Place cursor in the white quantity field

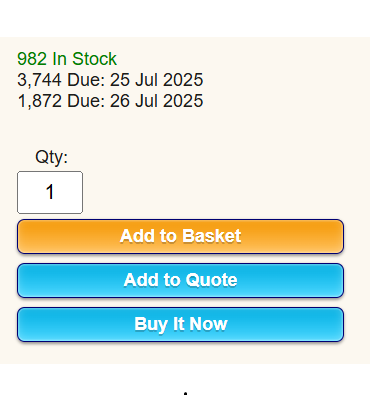50,192
